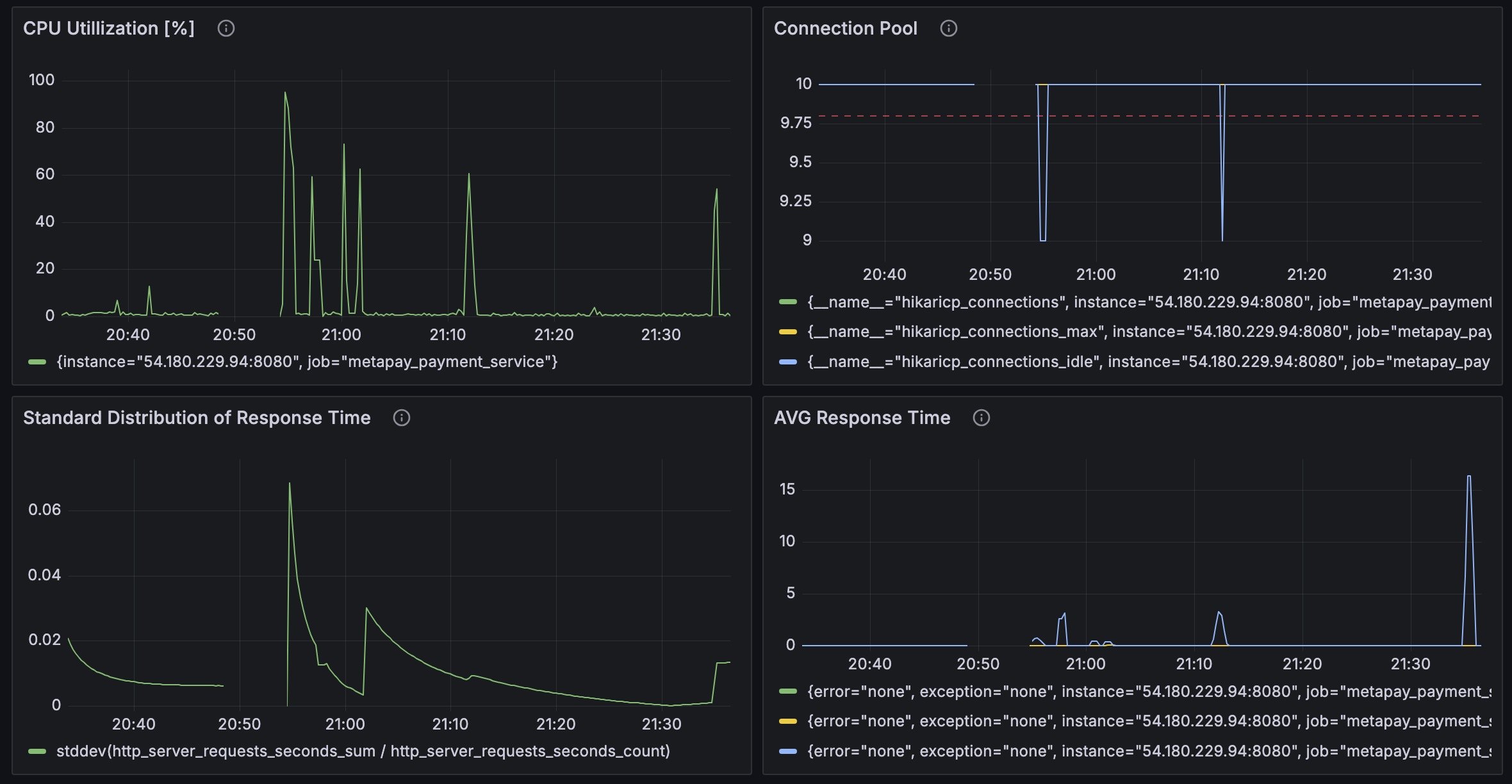Click the Standard Distribution panel info icon
The height and width of the screenshot is (784, 1512).
click(x=401, y=418)
